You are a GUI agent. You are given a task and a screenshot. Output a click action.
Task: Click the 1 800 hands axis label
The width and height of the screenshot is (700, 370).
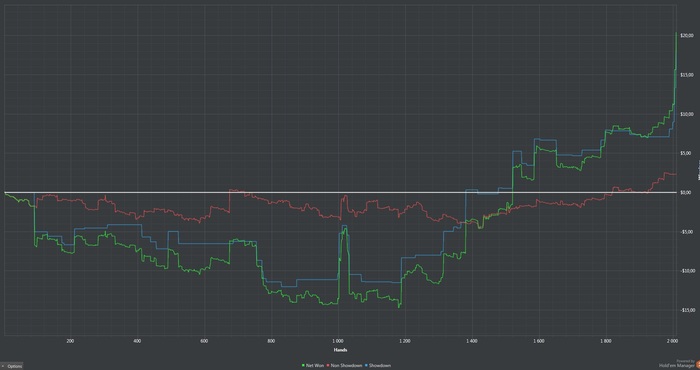606,341
